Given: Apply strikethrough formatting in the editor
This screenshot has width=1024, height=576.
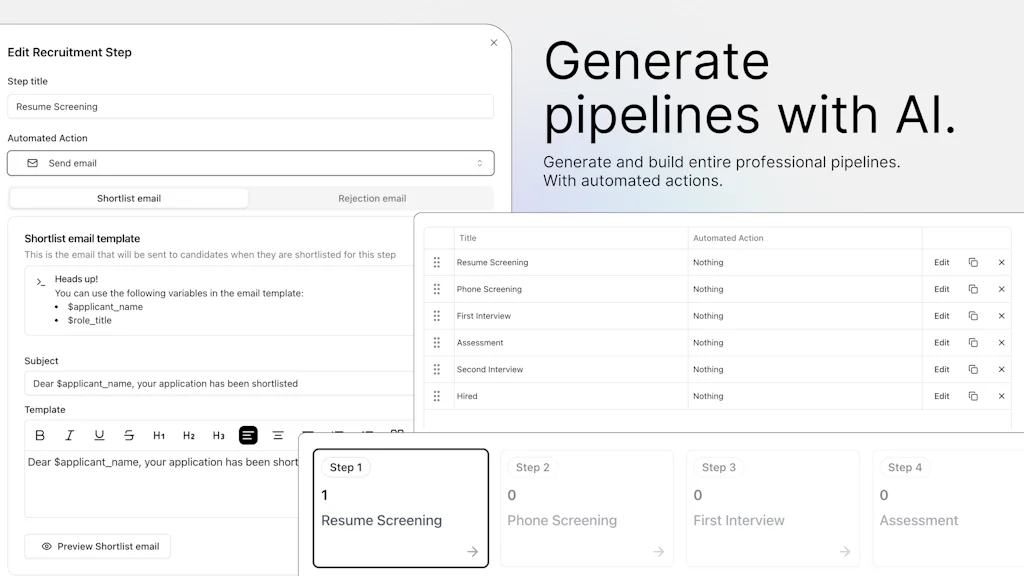Looking at the screenshot, I should coord(128,435).
